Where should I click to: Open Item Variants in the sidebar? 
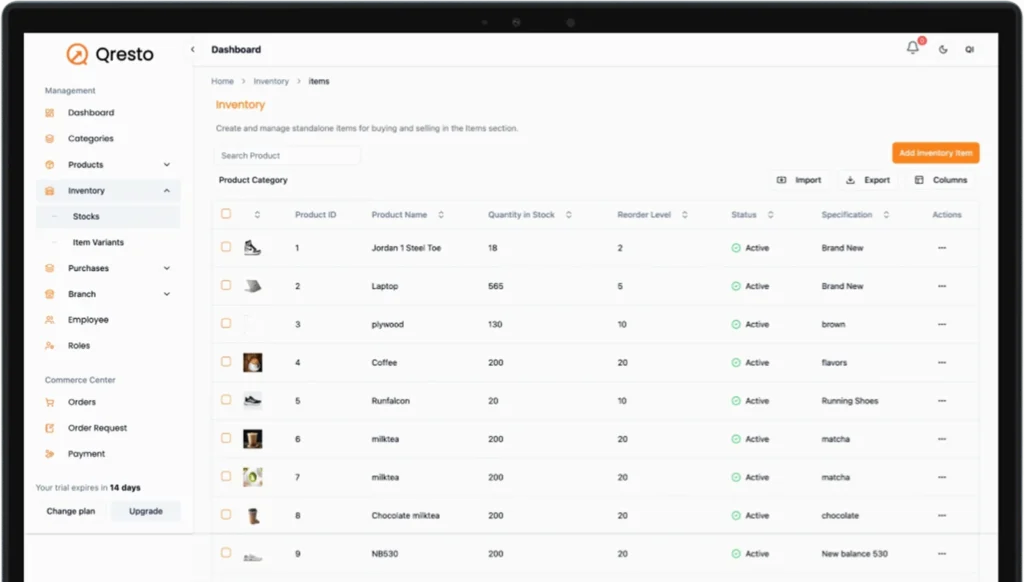(x=98, y=242)
